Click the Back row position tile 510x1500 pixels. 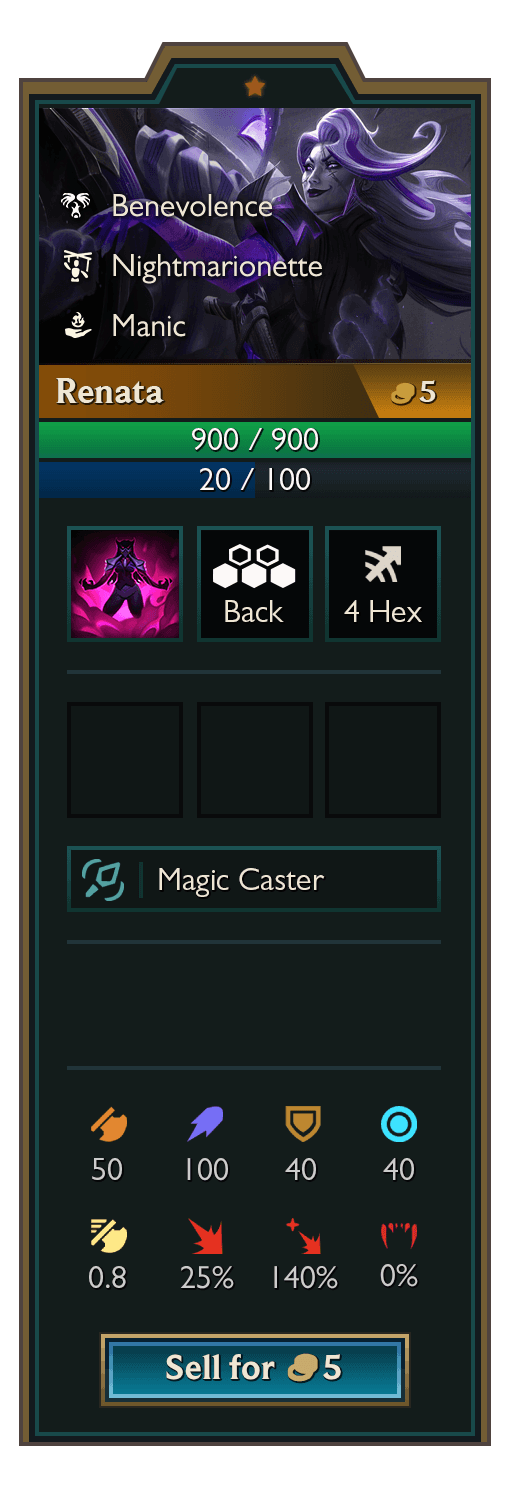click(x=255, y=584)
